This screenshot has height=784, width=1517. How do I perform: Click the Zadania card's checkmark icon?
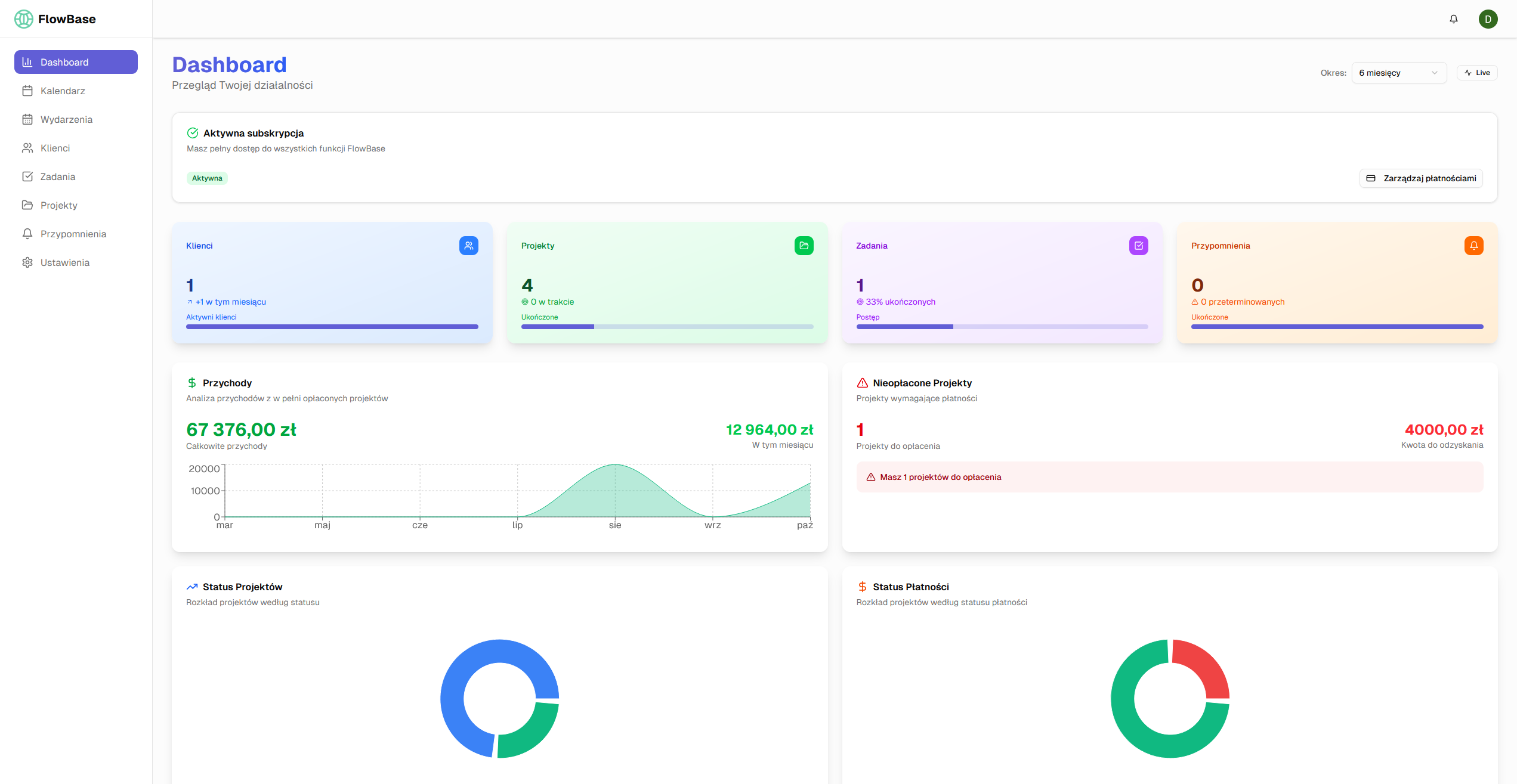click(x=1139, y=245)
